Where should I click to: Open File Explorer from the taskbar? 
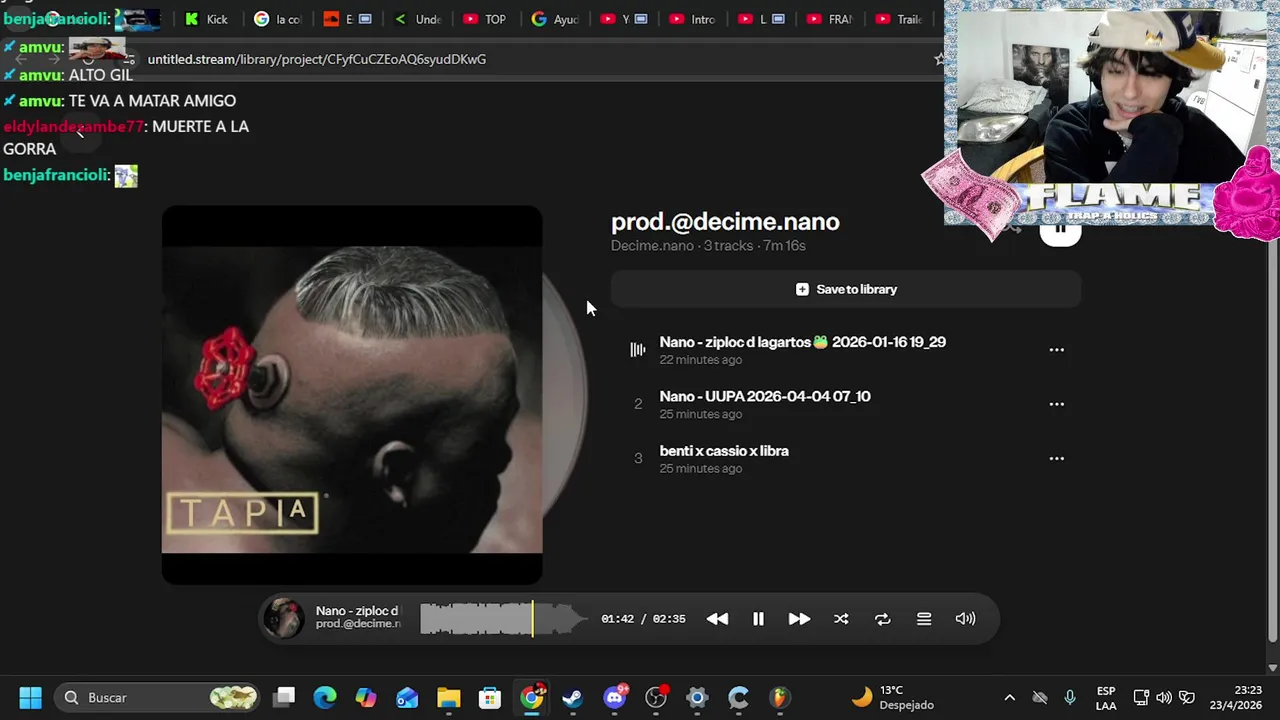coord(448,697)
